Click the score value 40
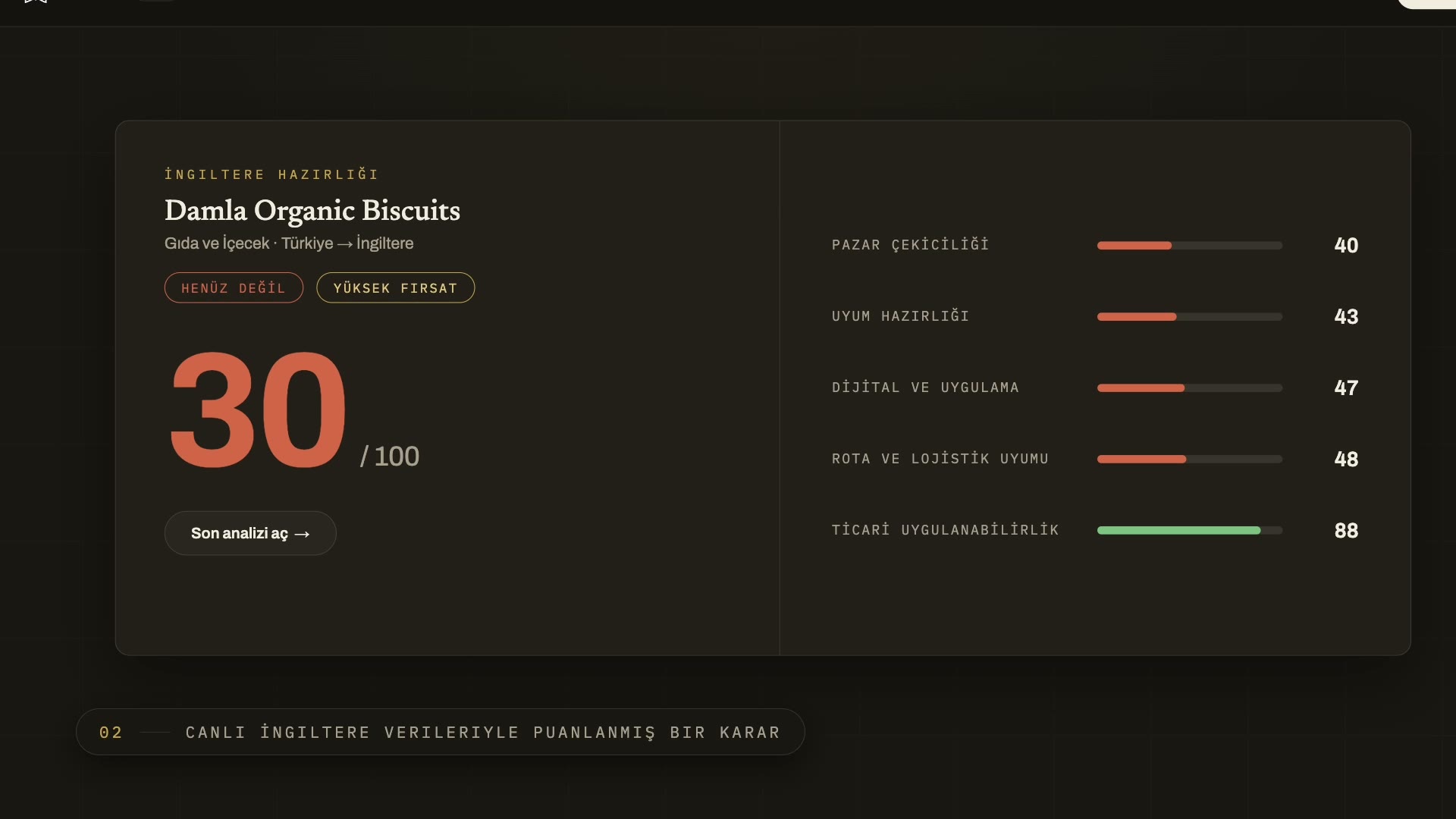1456x819 pixels. point(1346,246)
